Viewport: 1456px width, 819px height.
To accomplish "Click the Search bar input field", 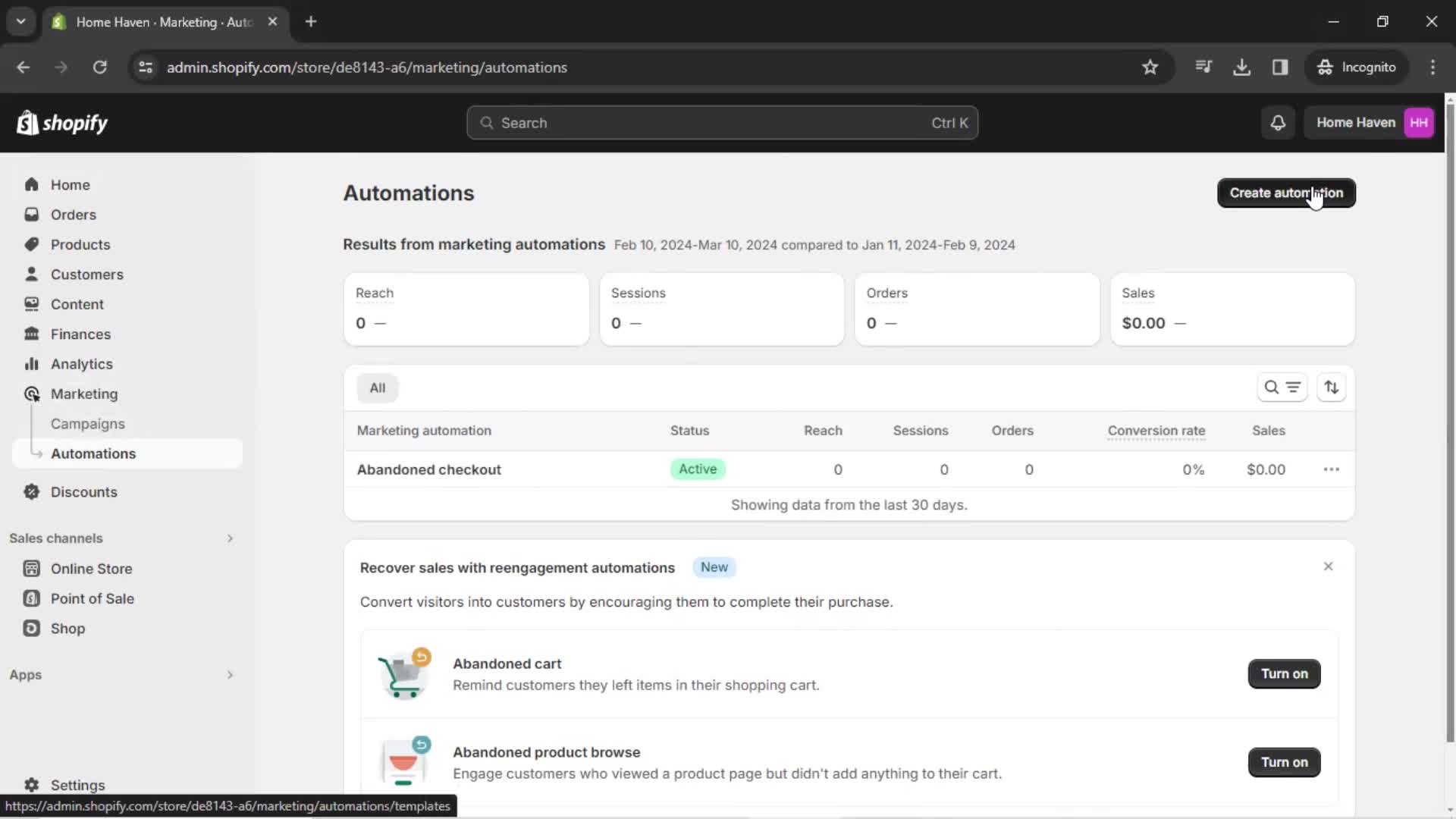I will [722, 122].
